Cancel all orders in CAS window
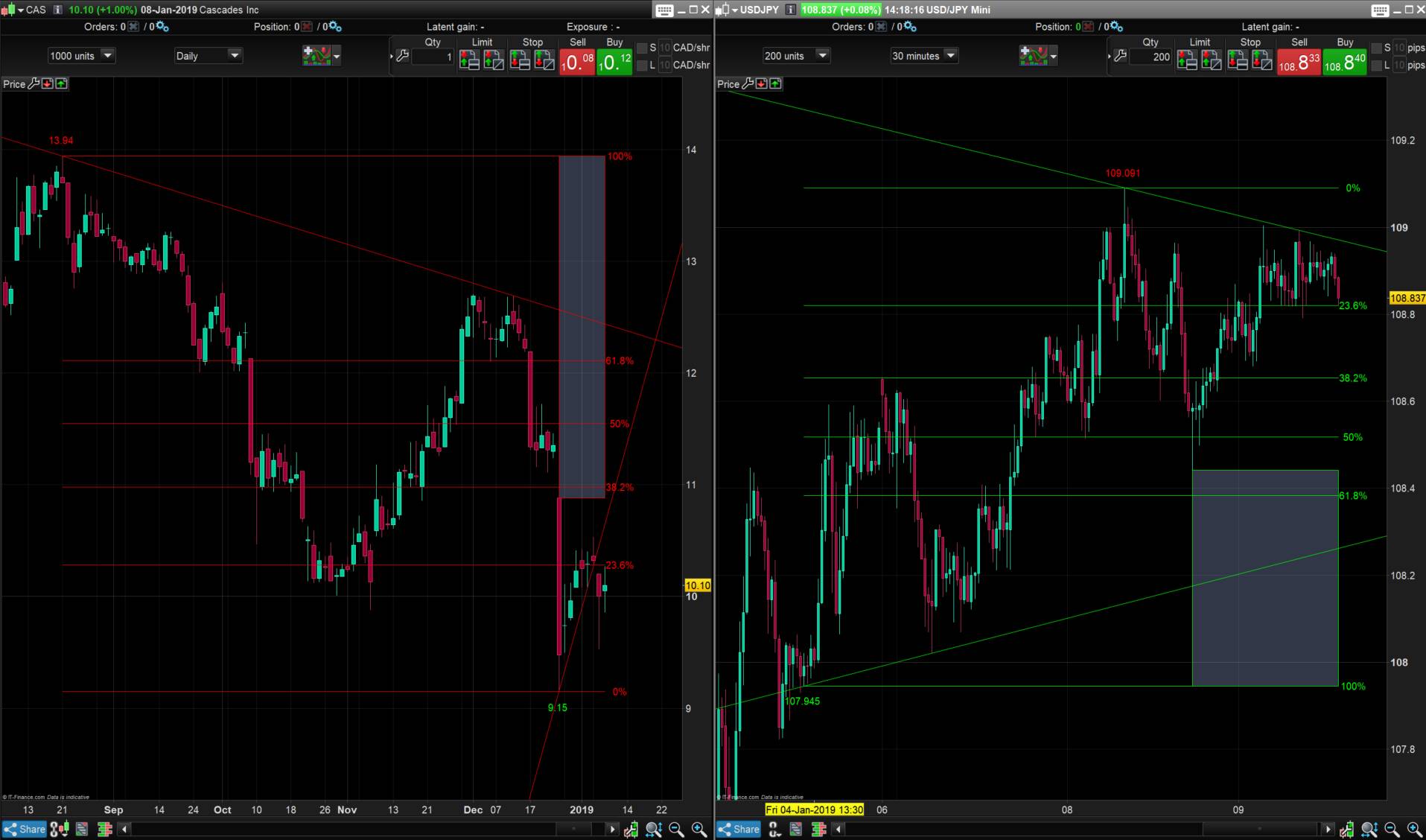1426x840 pixels. [x=133, y=27]
